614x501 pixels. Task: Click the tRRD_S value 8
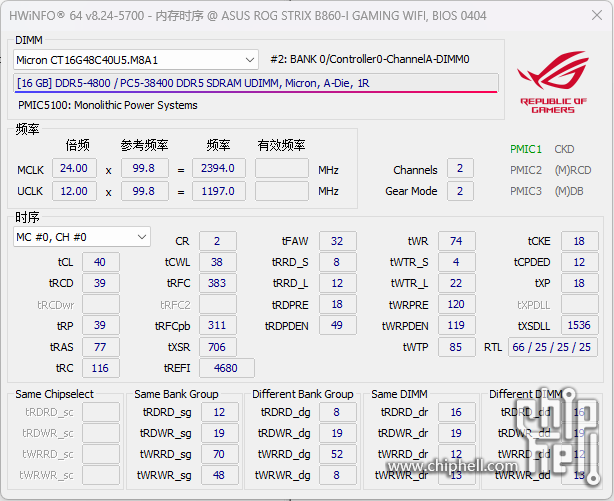pyautogui.click(x=338, y=262)
